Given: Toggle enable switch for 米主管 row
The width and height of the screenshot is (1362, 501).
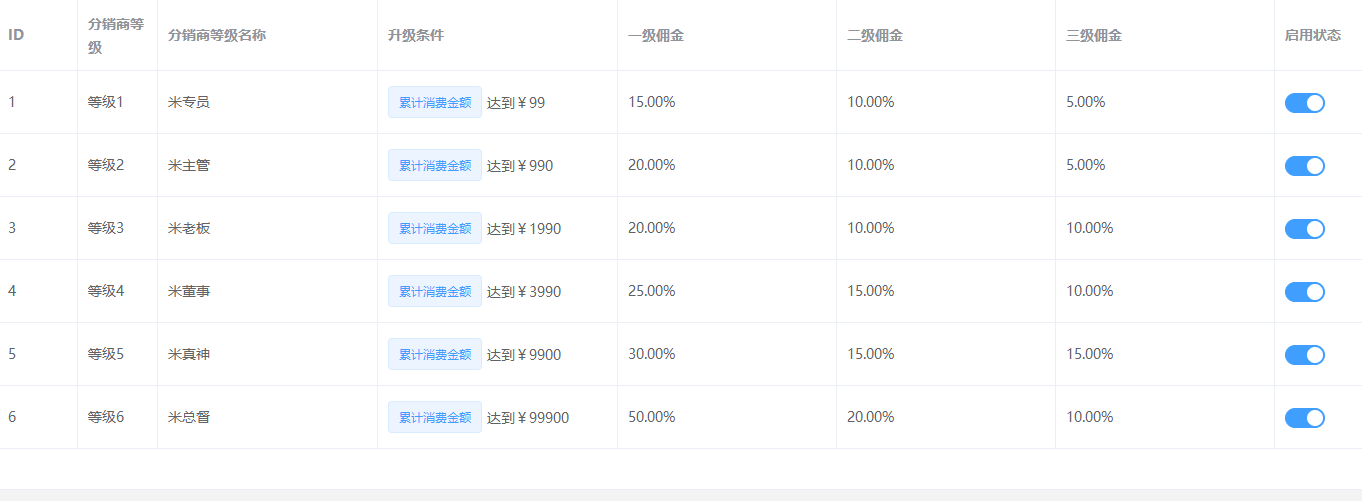Looking at the screenshot, I should tap(1304, 165).
